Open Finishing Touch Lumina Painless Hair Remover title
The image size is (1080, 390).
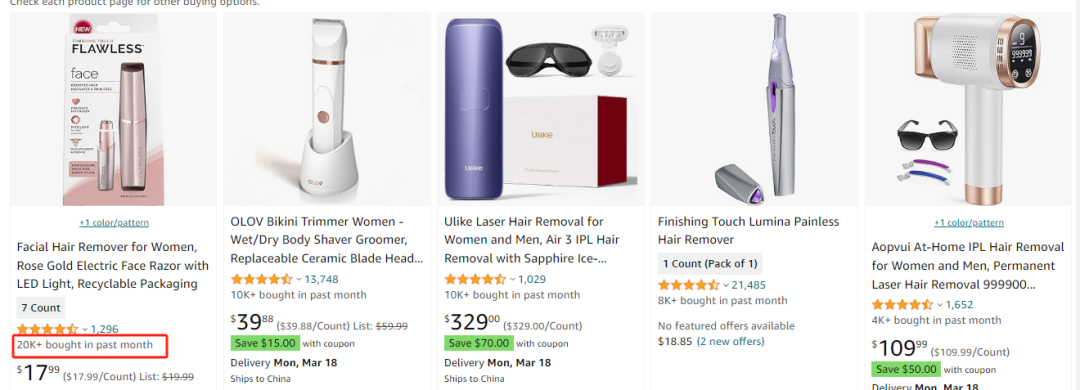click(749, 231)
